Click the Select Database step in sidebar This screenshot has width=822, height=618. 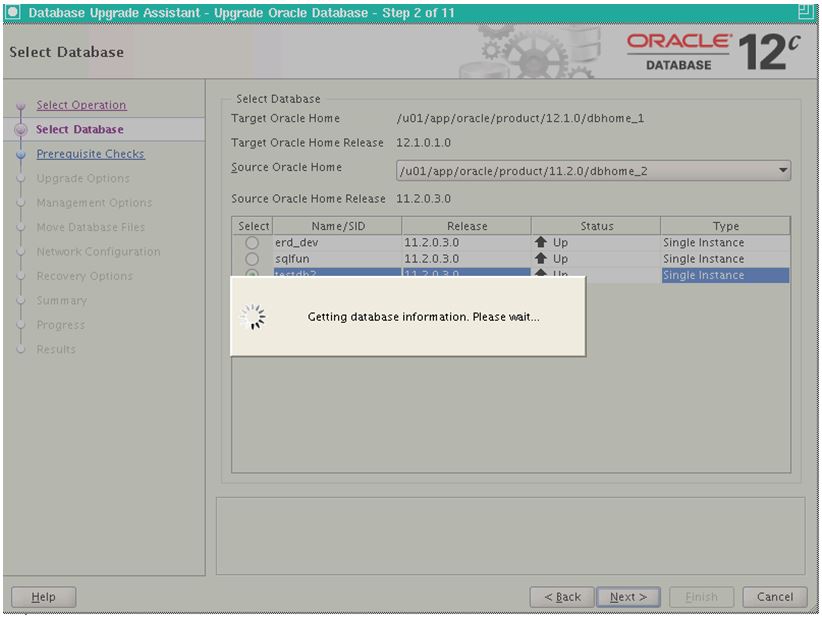coord(80,129)
